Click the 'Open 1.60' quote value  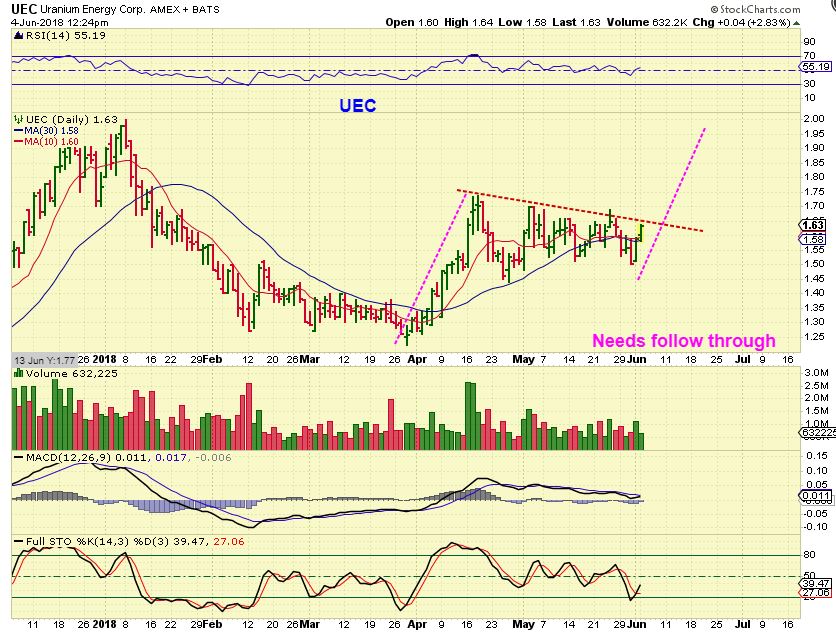[x=412, y=22]
